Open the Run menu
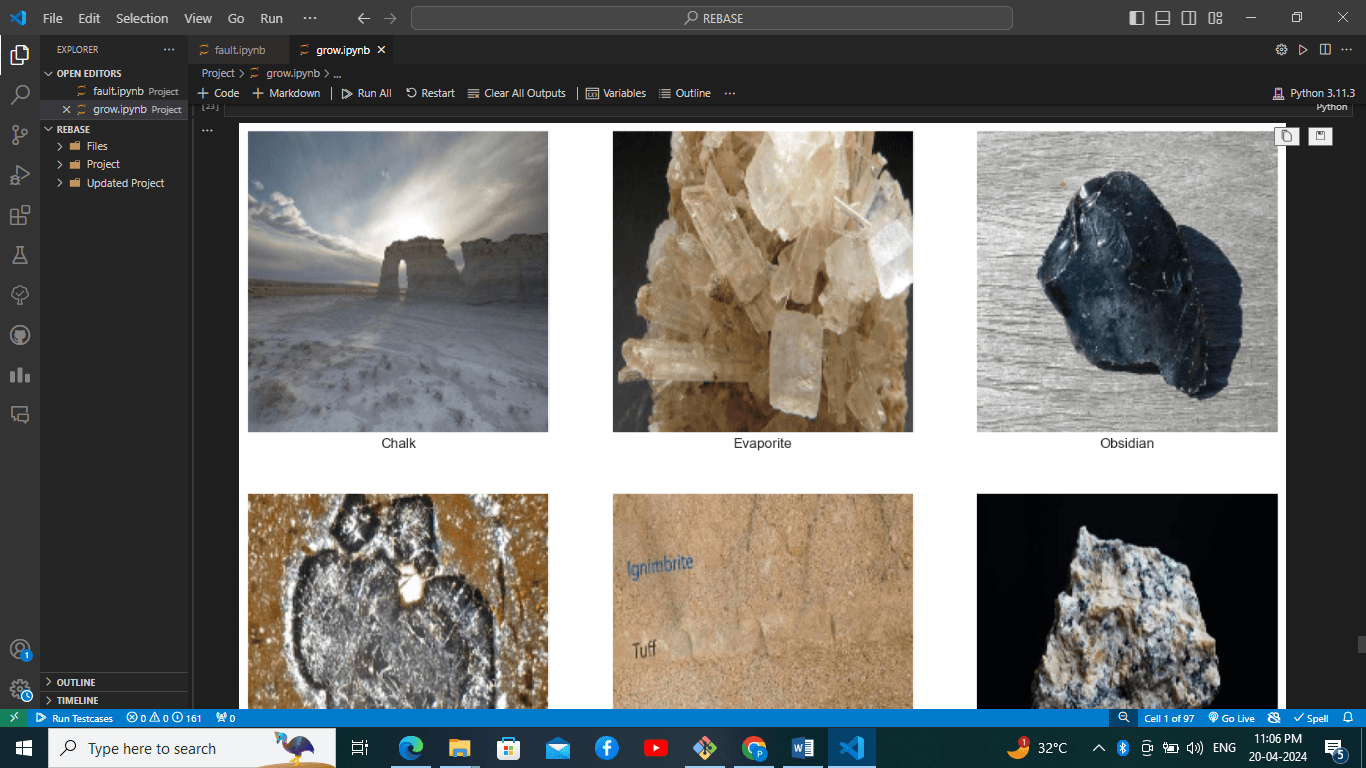The width and height of the screenshot is (1366, 768). coord(271,18)
